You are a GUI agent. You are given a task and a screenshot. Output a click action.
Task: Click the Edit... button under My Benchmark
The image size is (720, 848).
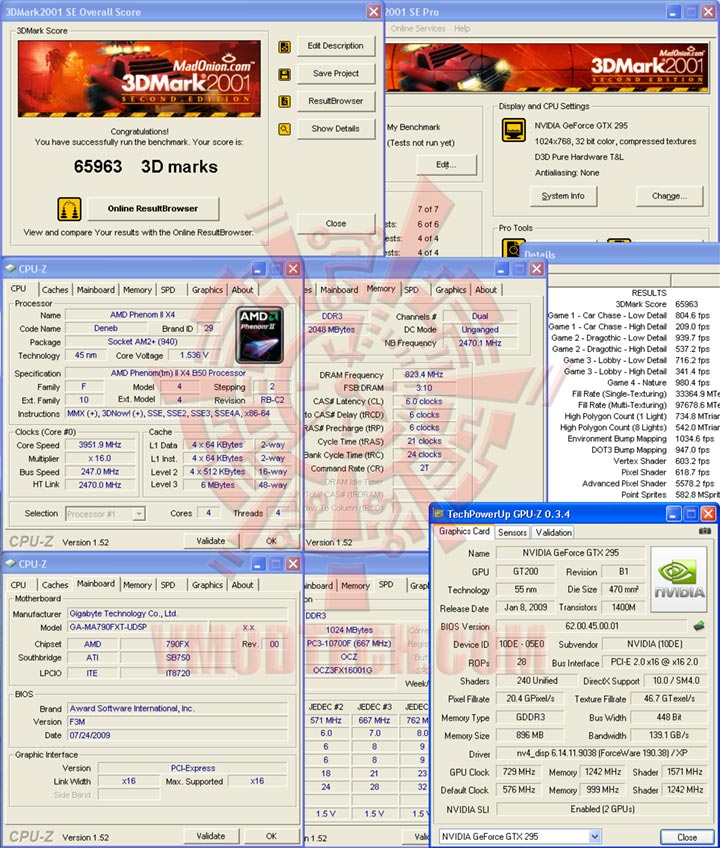(x=446, y=165)
